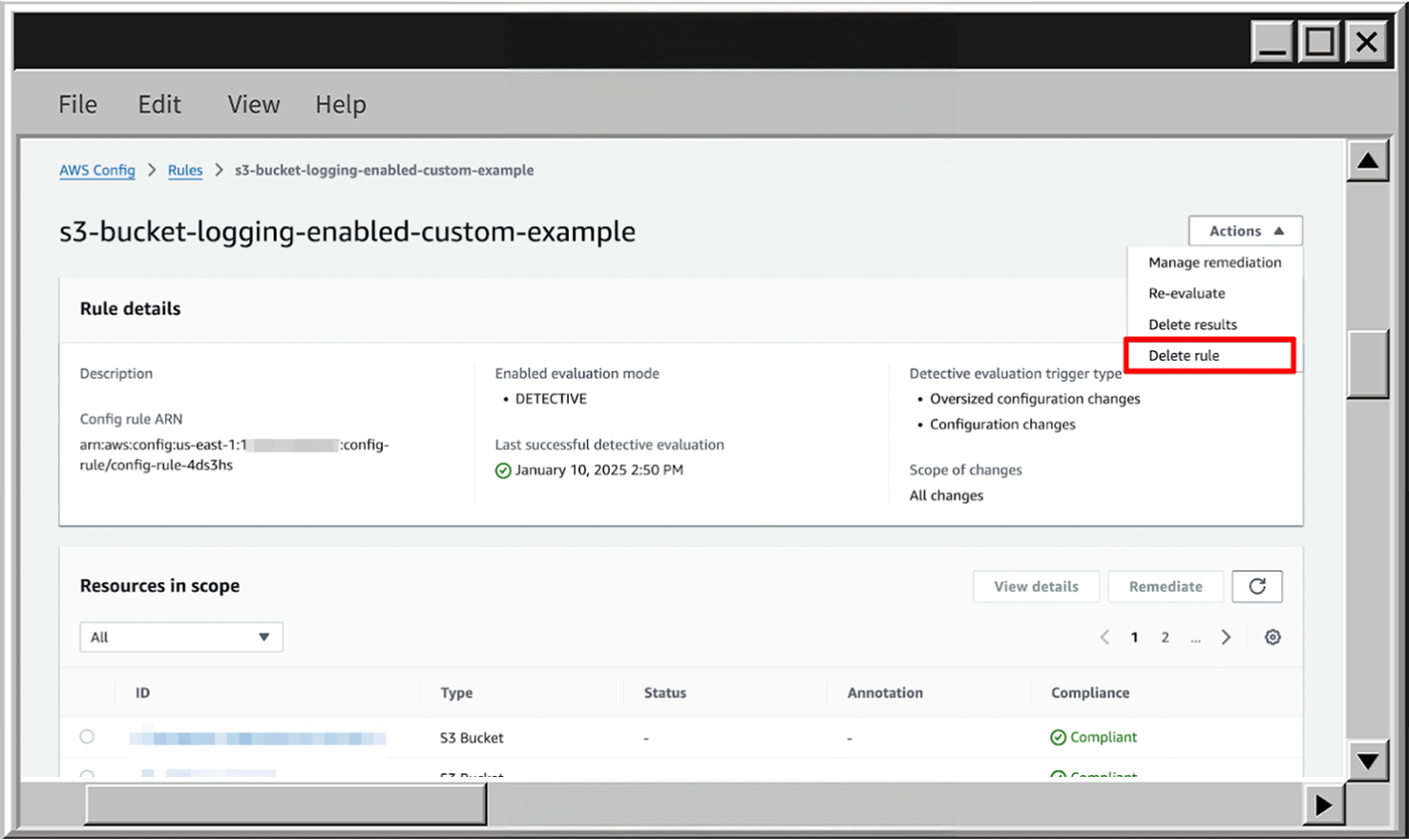
Task: Select the radio button for first S3 Bucket
Action: coord(87,736)
